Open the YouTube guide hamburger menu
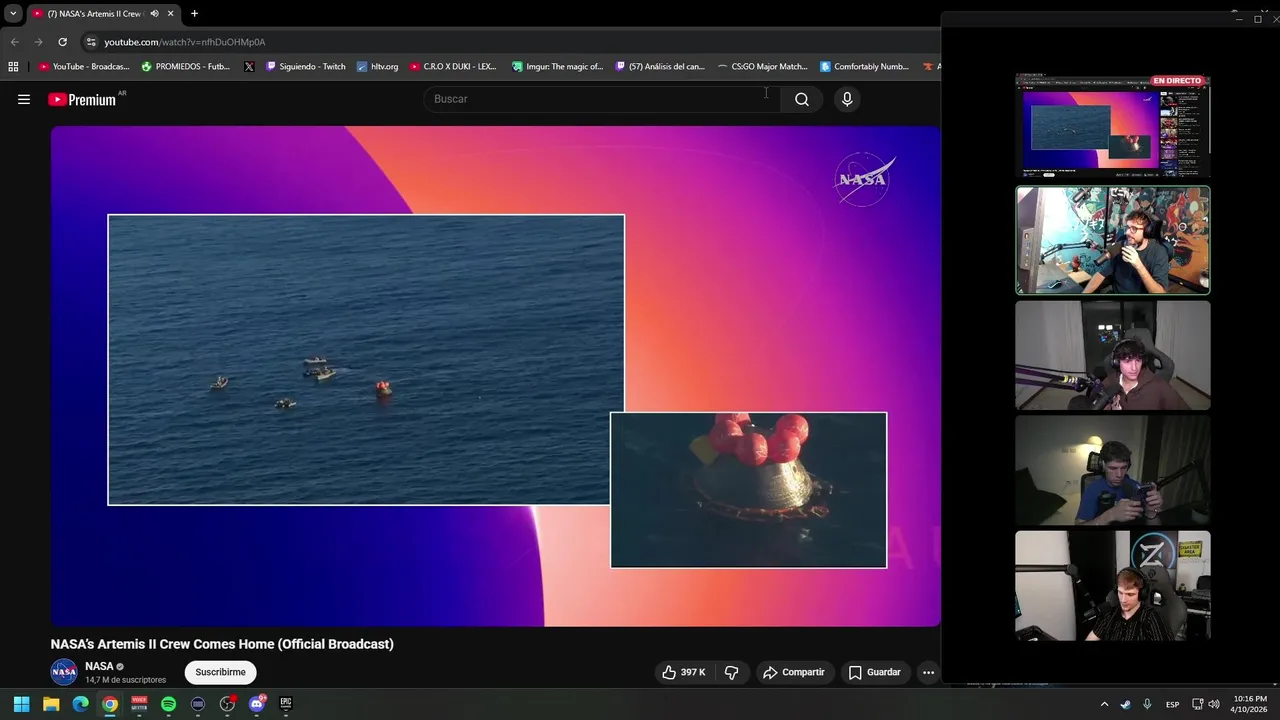Image resolution: width=1280 pixels, height=720 pixels. (24, 99)
